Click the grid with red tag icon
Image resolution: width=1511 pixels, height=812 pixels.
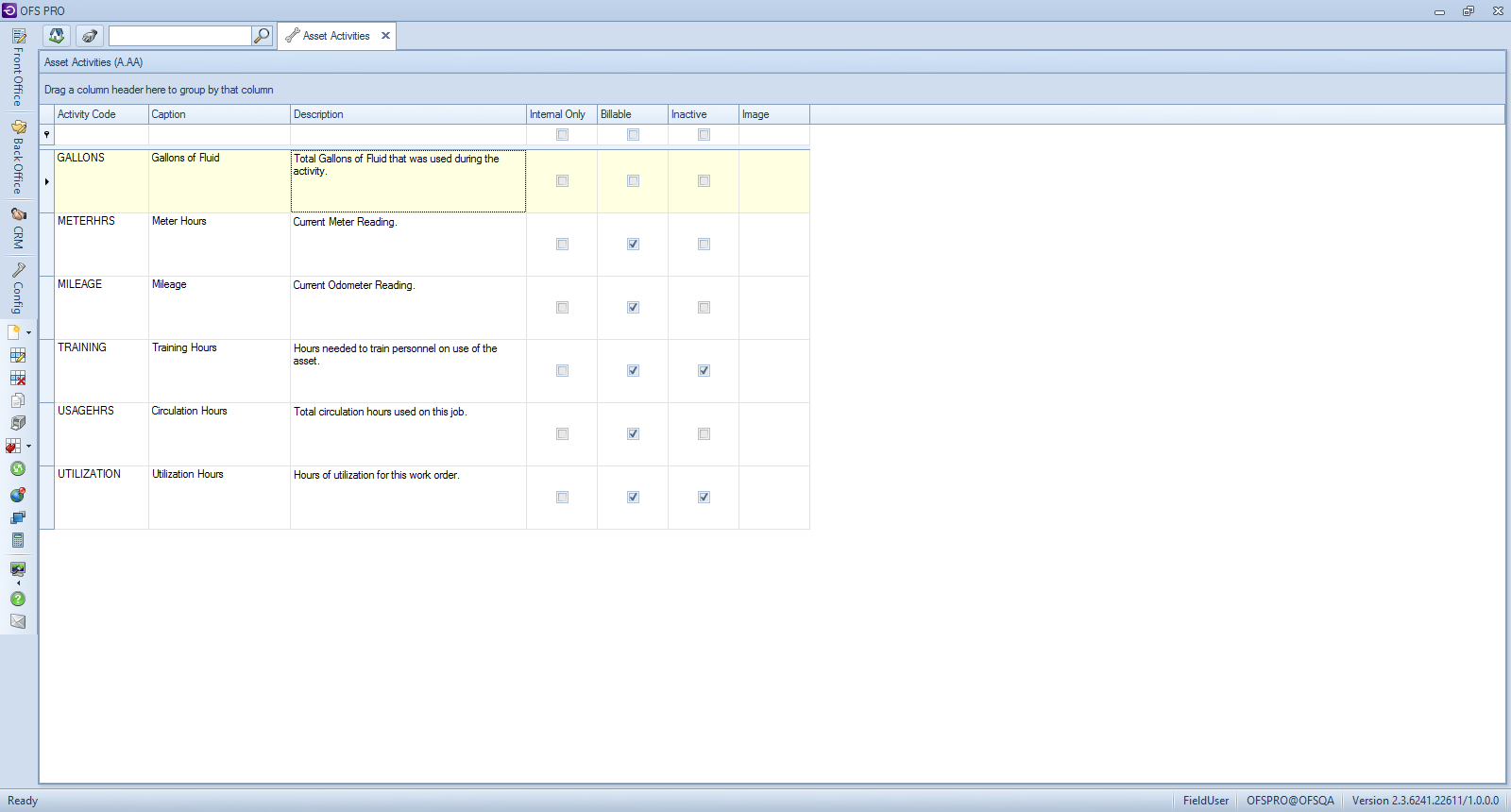[14, 446]
